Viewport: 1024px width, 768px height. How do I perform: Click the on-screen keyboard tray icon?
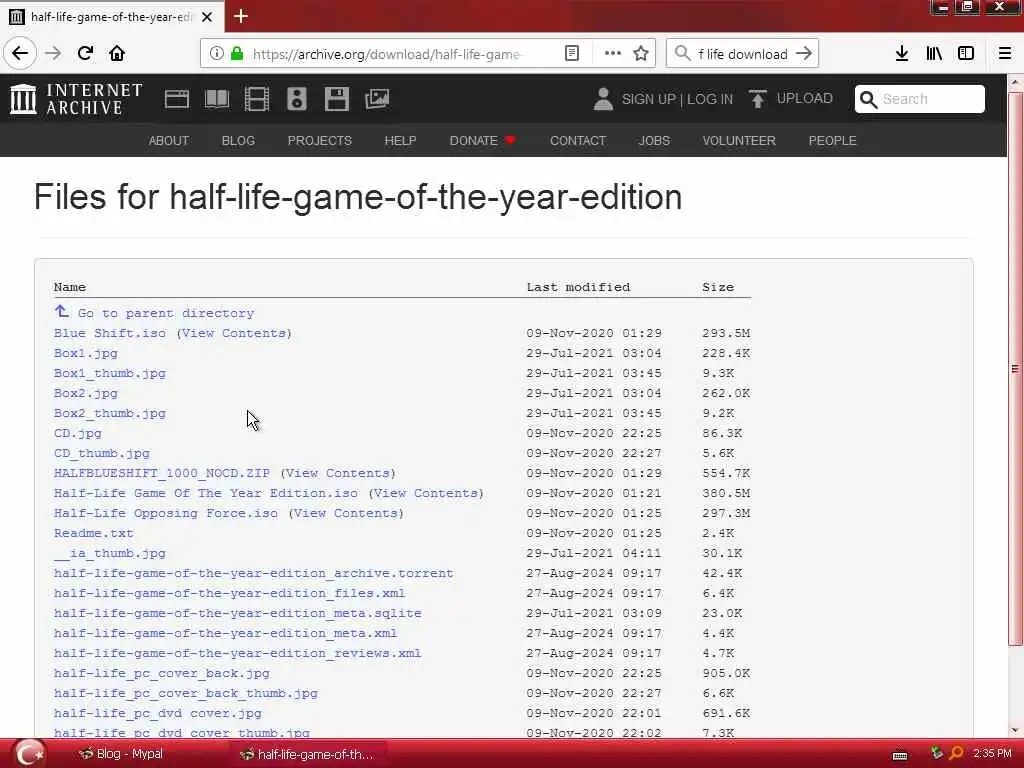(x=900, y=755)
